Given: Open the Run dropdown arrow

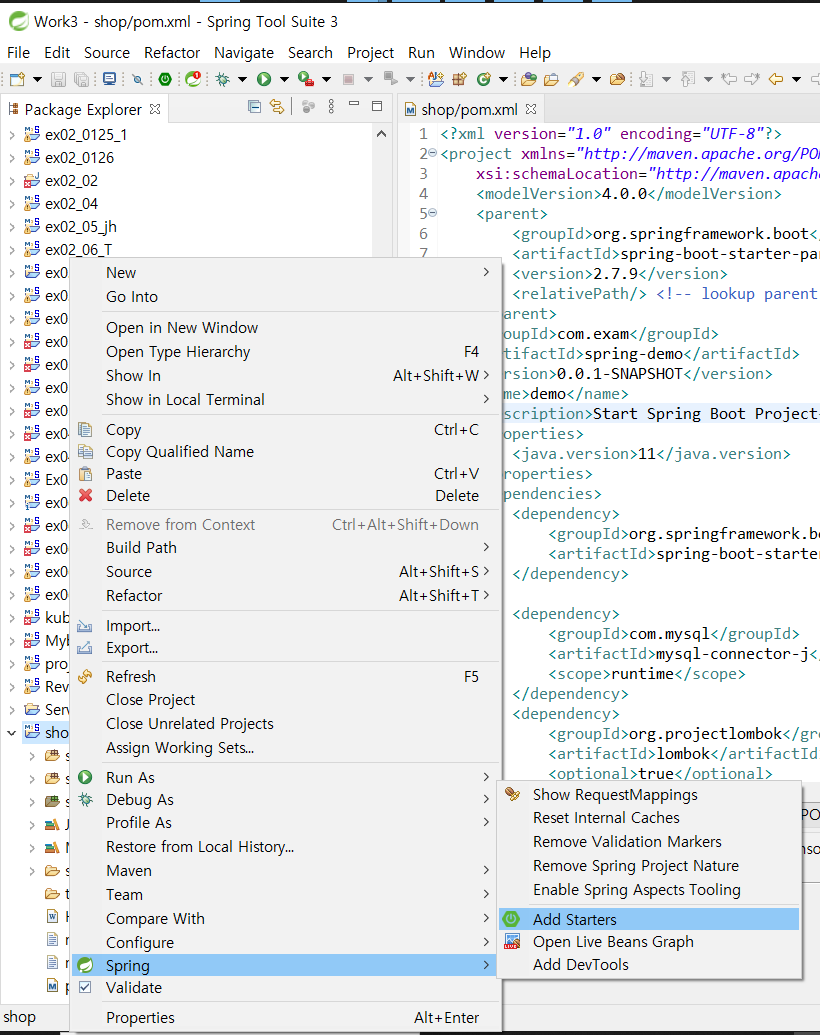Looking at the screenshot, I should (284, 79).
